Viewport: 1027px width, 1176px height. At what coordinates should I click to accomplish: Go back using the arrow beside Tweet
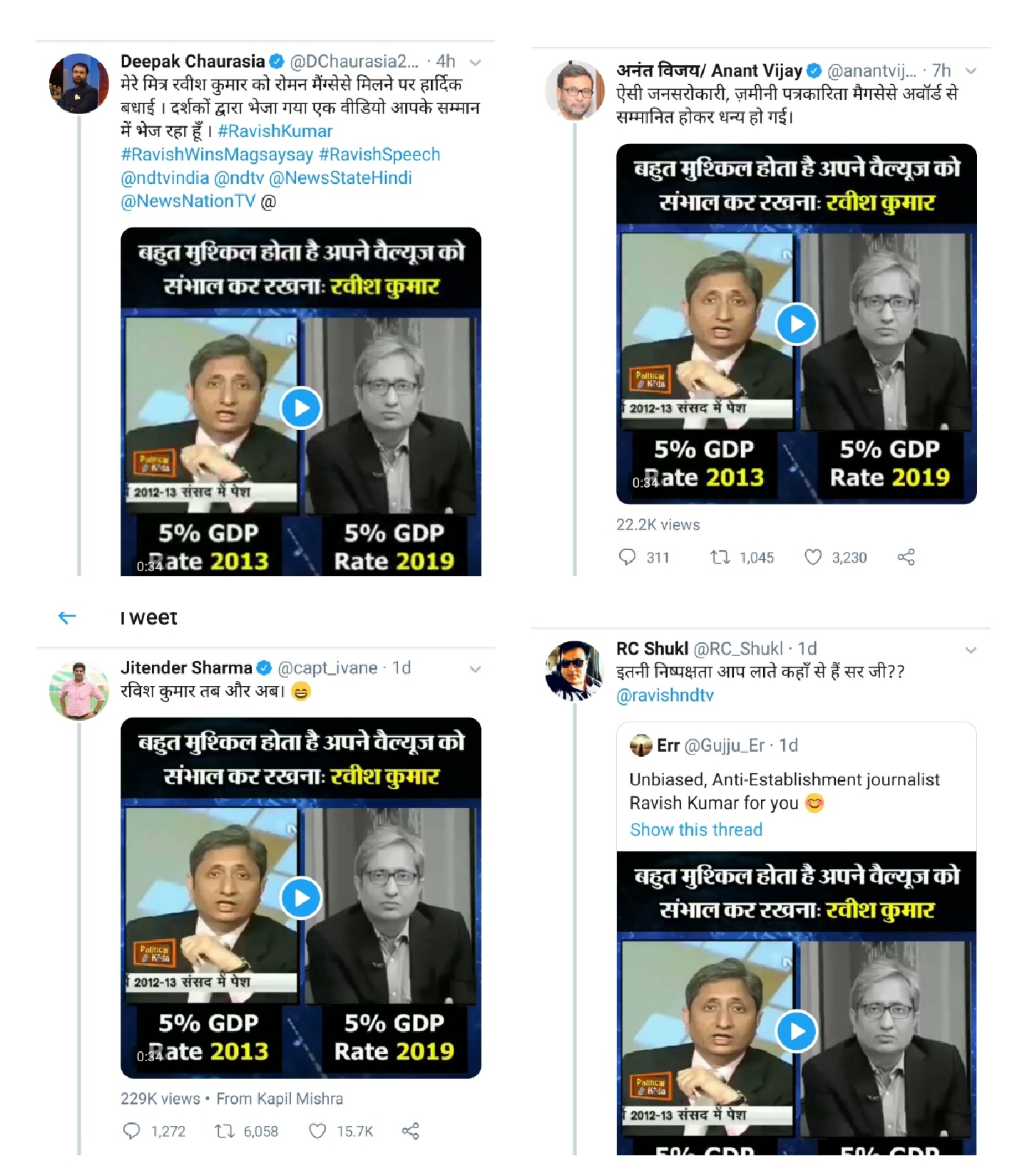pyautogui.click(x=67, y=618)
